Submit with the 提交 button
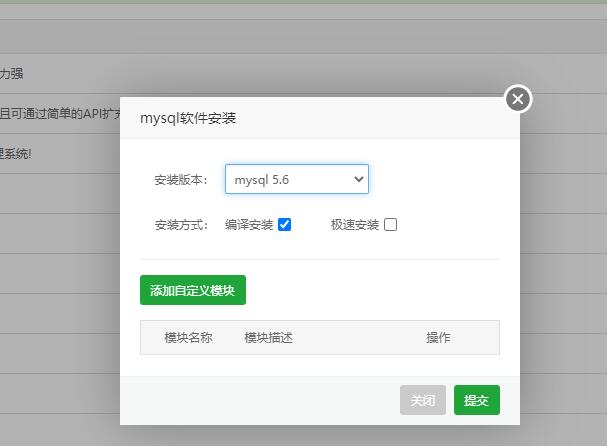607x446 pixels. 477,400
